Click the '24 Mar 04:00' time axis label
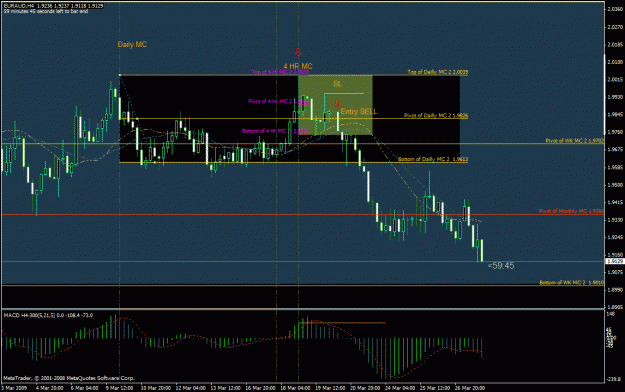The height and width of the screenshot is (392, 625). (x=401, y=388)
